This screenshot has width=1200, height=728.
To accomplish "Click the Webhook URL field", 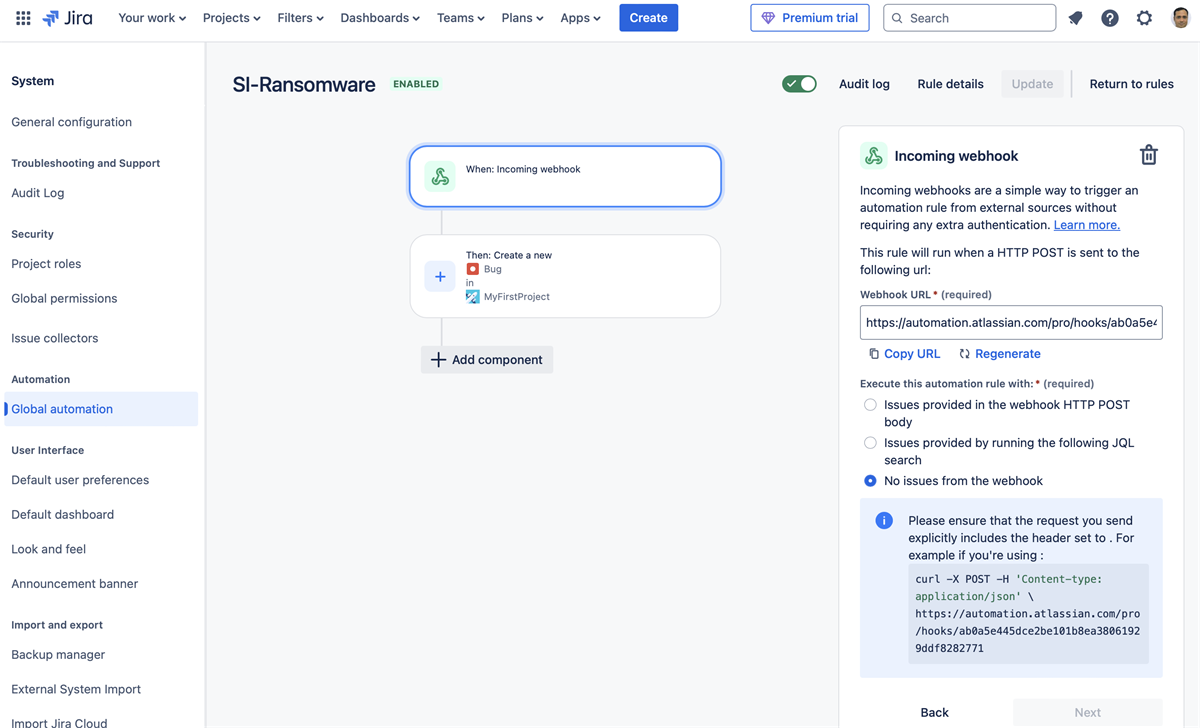I will point(1011,323).
